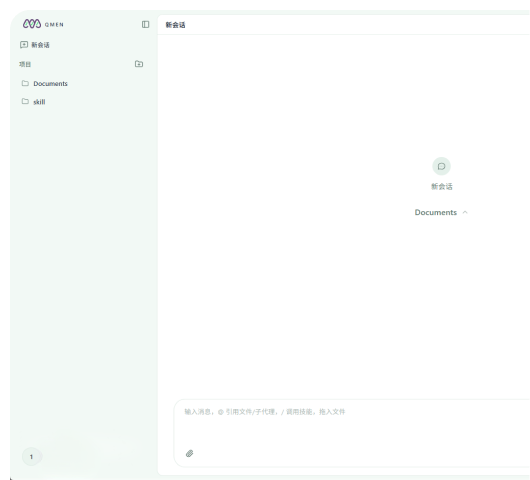Image resolution: width=530 pixels, height=480 pixels.
Task: Attach a file with the paperclip icon
Action: pos(190,453)
